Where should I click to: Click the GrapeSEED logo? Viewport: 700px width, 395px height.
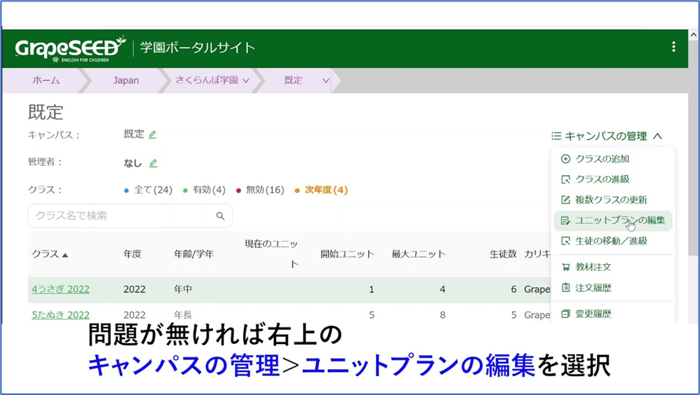click(70, 48)
